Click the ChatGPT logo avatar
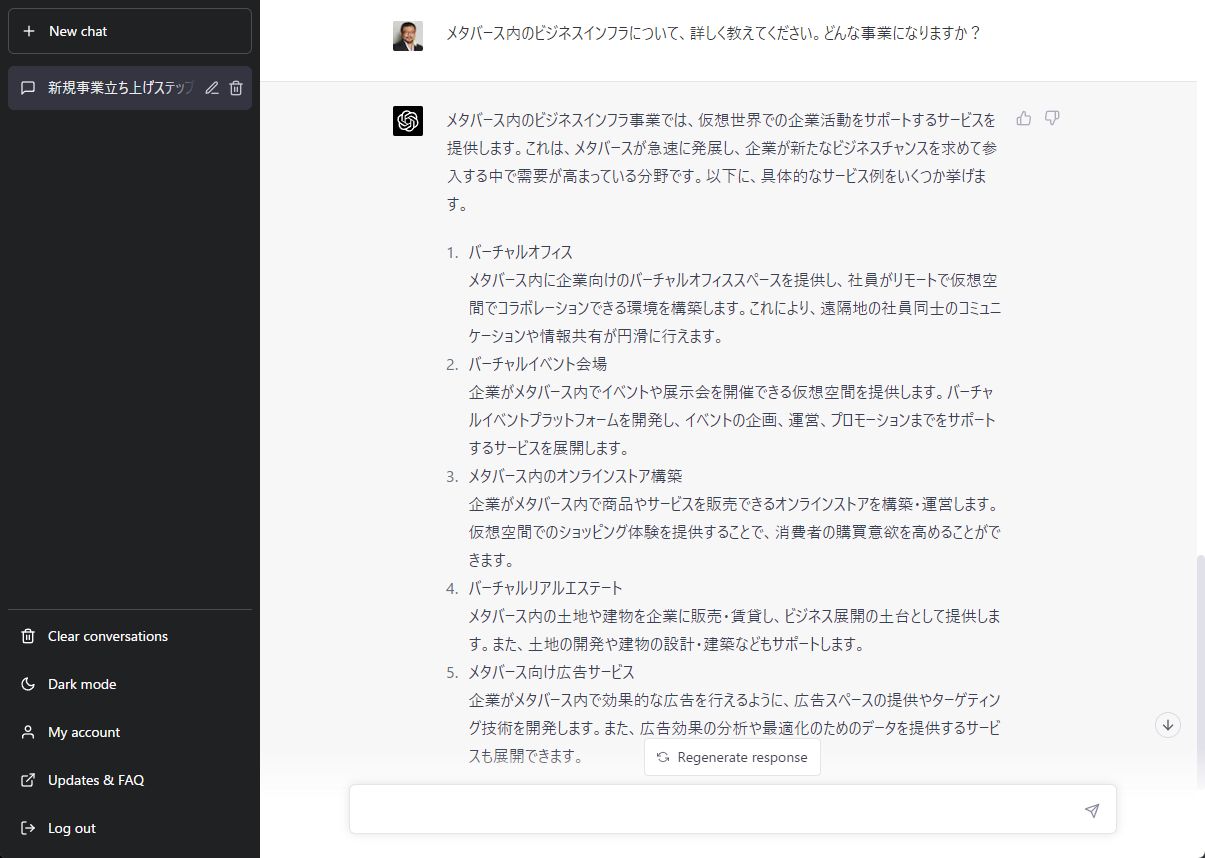1205x858 pixels. tap(408, 121)
